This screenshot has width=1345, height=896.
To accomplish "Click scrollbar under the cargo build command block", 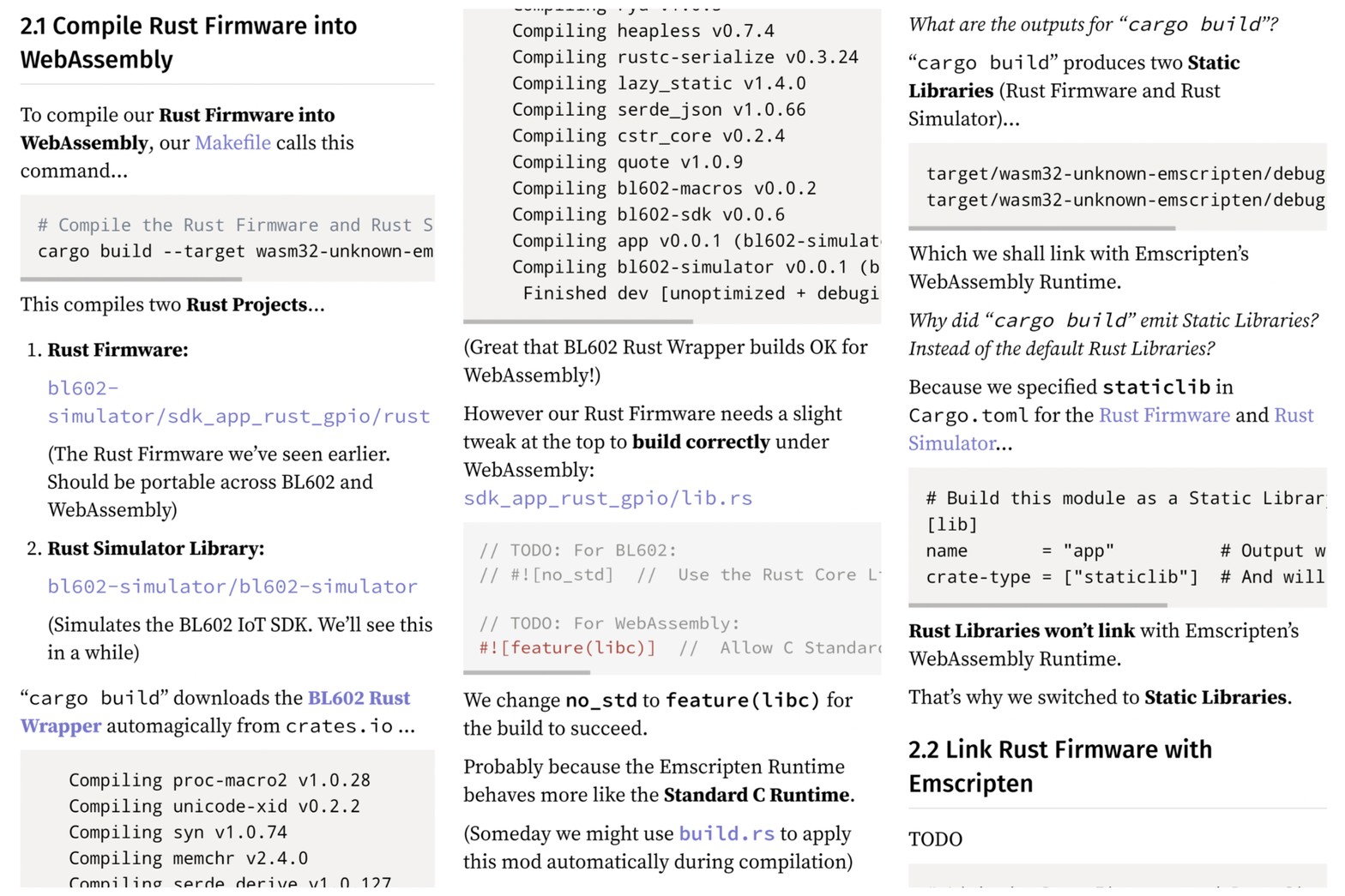I will pyautogui.click(x=131, y=279).
